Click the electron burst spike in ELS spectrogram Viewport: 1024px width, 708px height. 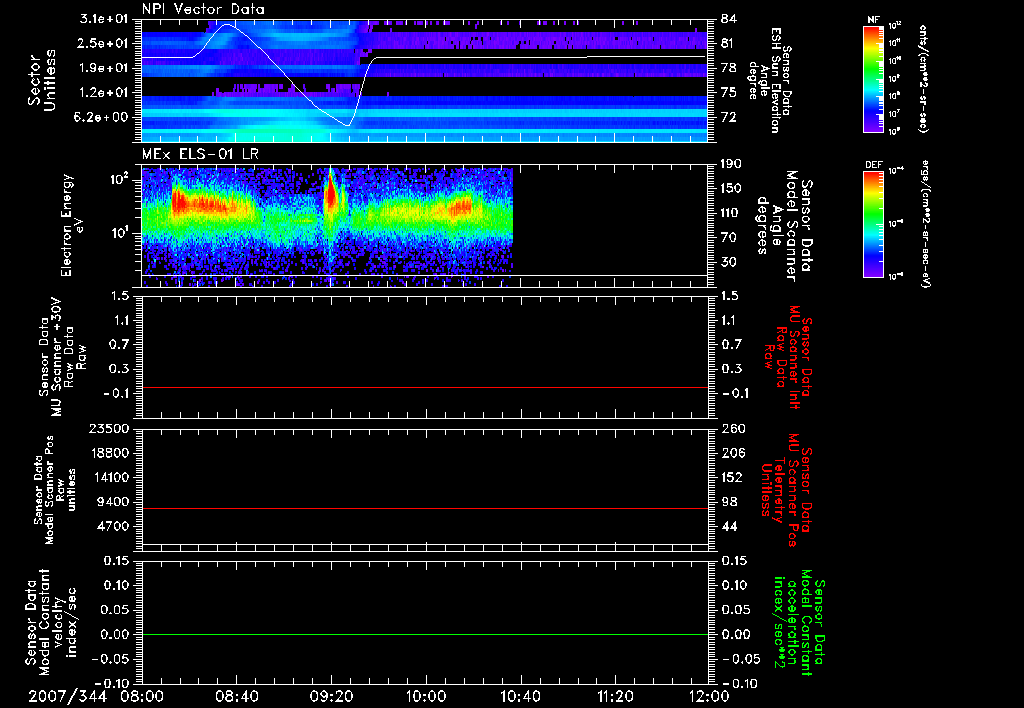[x=331, y=195]
